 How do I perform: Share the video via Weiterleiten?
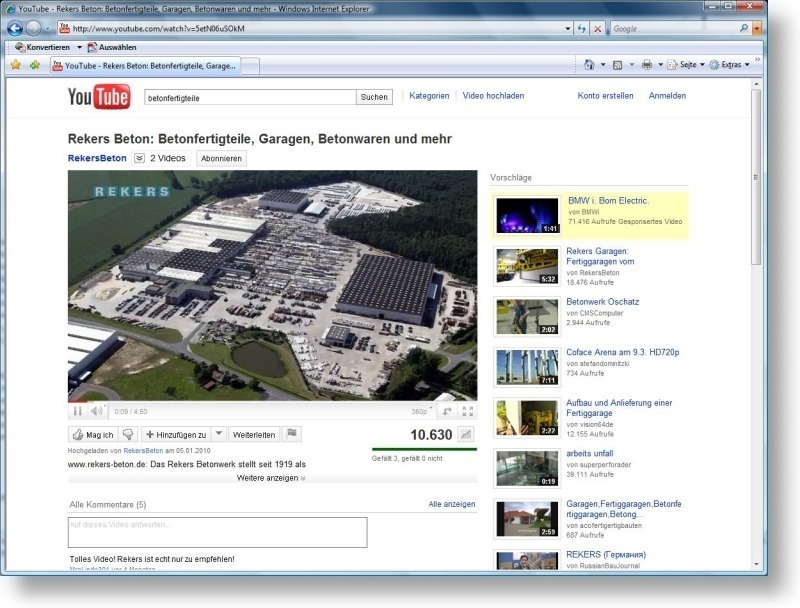[x=254, y=435]
